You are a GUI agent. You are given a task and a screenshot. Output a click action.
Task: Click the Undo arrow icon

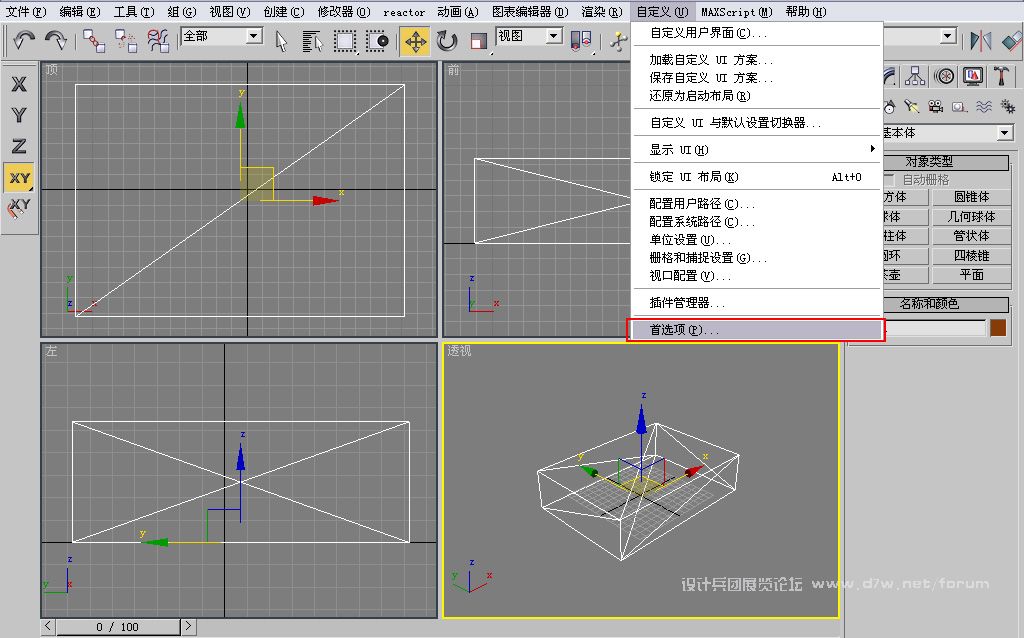click(x=24, y=40)
